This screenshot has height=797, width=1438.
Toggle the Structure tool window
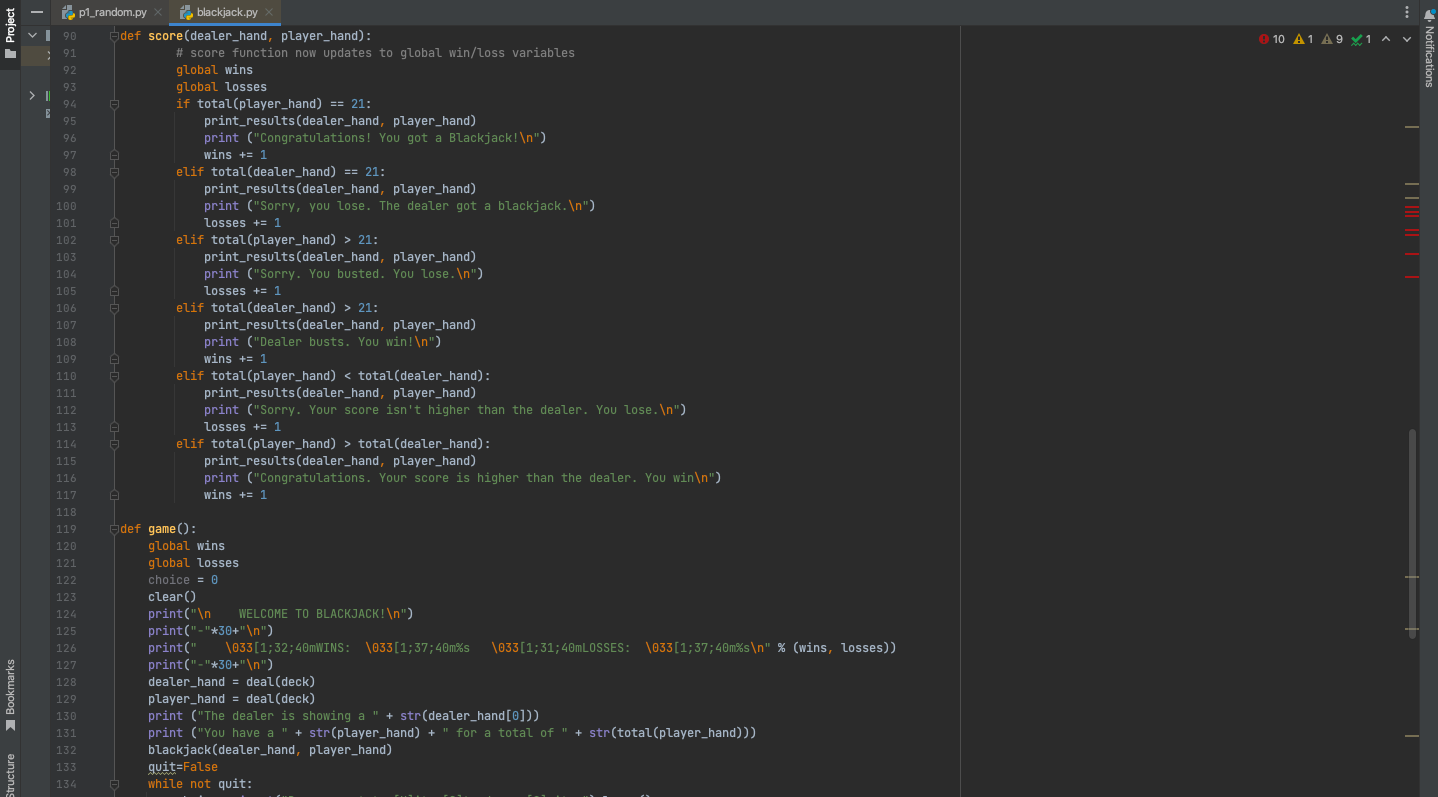pos(8,770)
